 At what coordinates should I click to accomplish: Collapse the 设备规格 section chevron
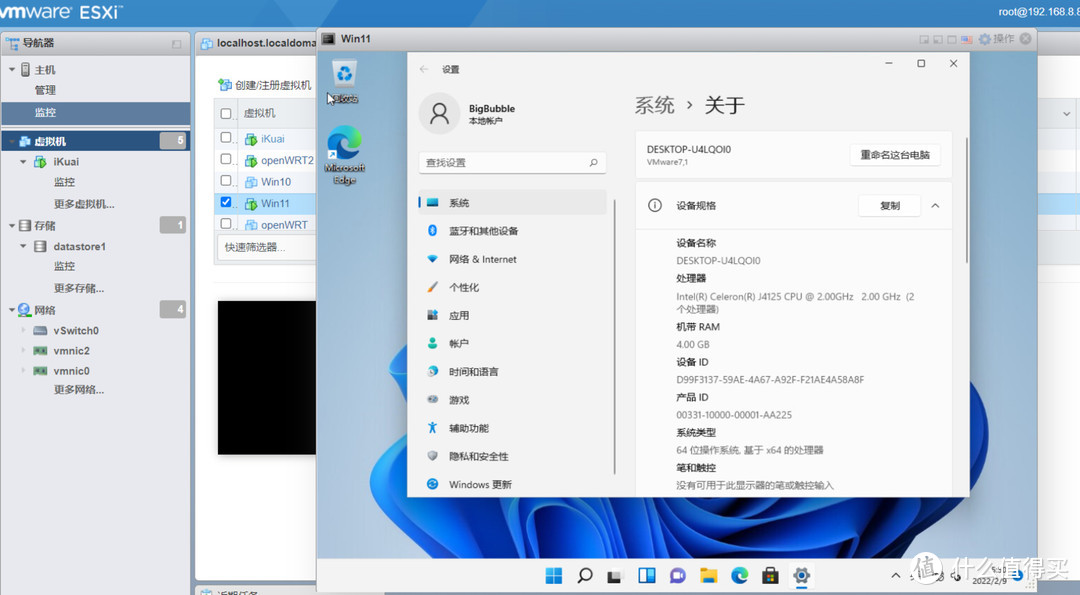coord(935,205)
